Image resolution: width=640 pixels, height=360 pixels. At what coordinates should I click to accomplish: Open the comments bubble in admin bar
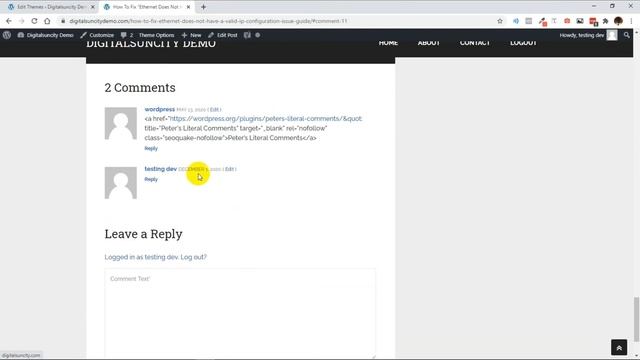tap(127, 35)
